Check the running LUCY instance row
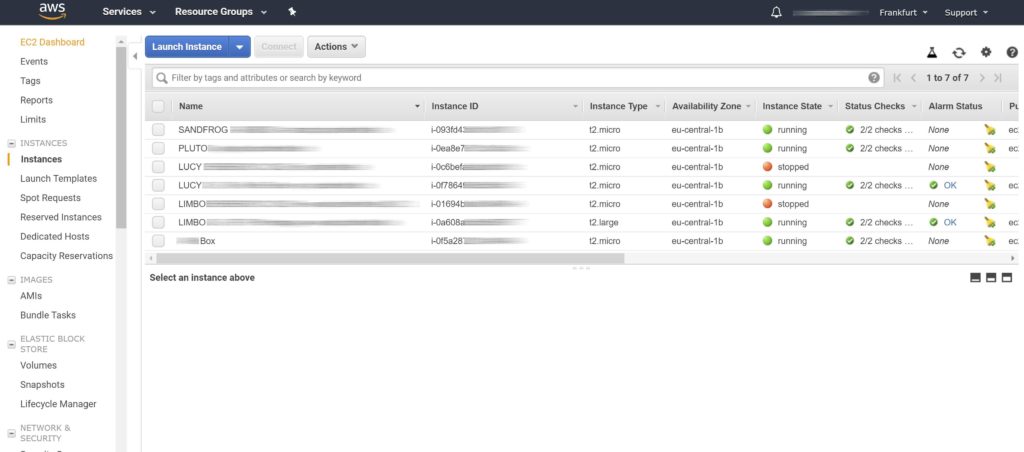 coord(159,186)
